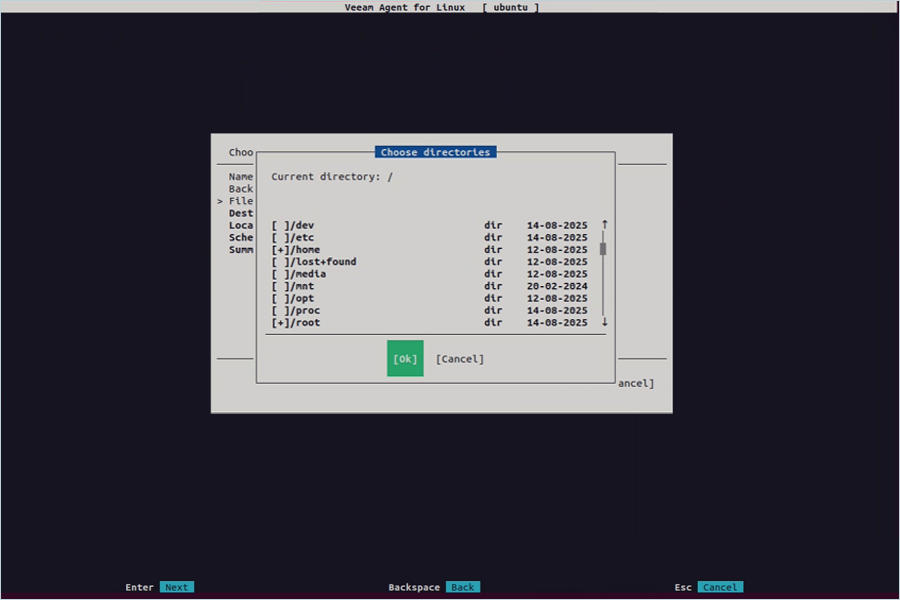
Task: Click the Back hint at bottom
Action: pyautogui.click(x=463, y=587)
